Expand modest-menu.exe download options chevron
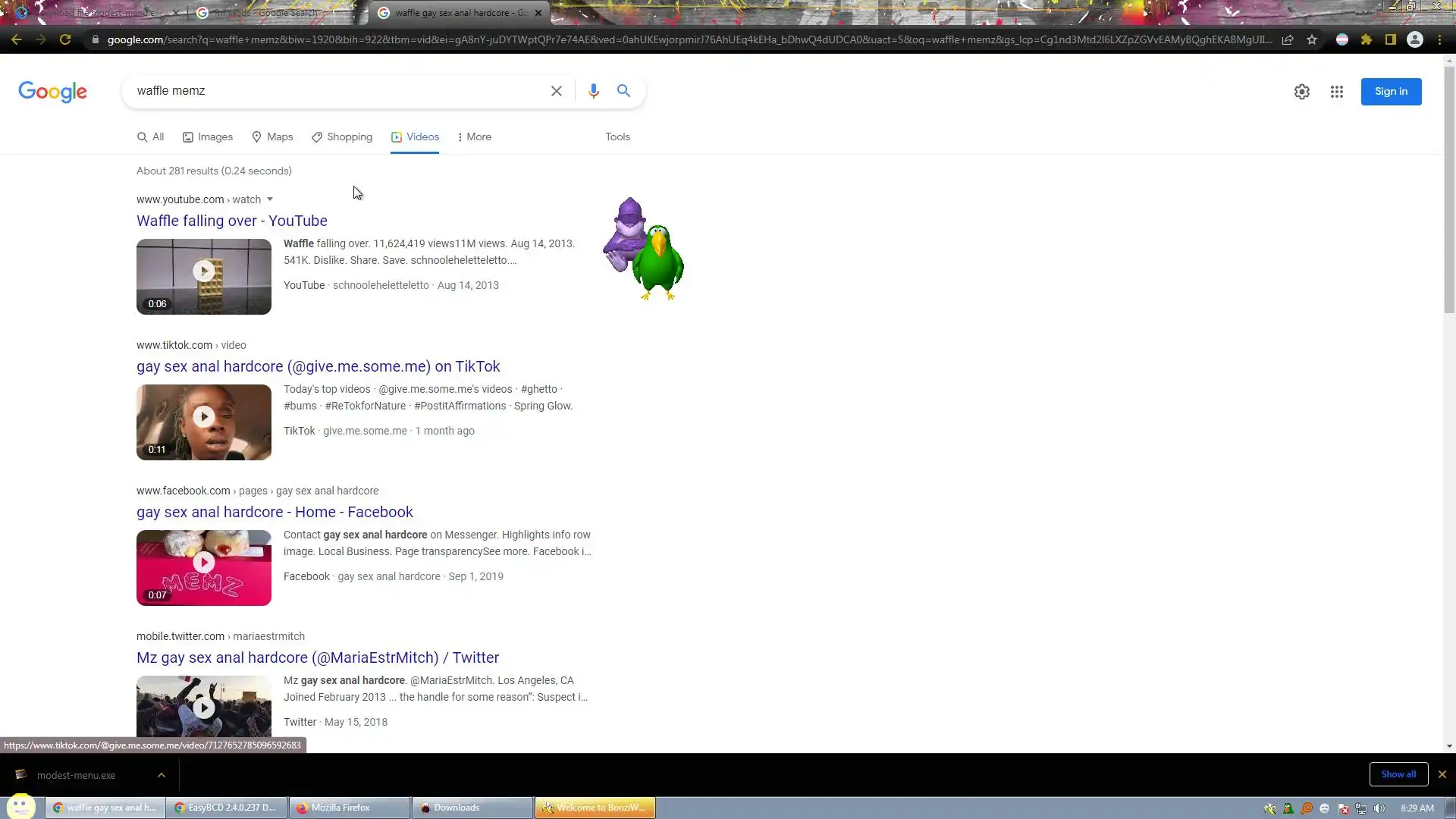Image resolution: width=1456 pixels, height=819 pixels. [161, 775]
